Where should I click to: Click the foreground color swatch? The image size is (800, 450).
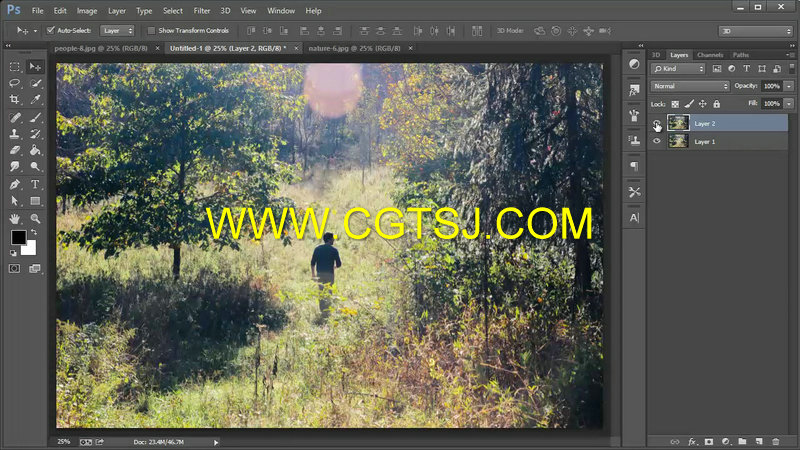click(18, 237)
